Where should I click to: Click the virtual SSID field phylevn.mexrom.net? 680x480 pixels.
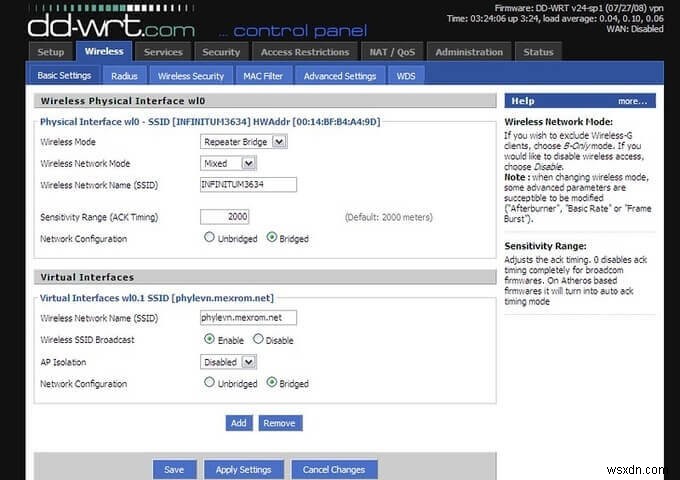click(248, 317)
